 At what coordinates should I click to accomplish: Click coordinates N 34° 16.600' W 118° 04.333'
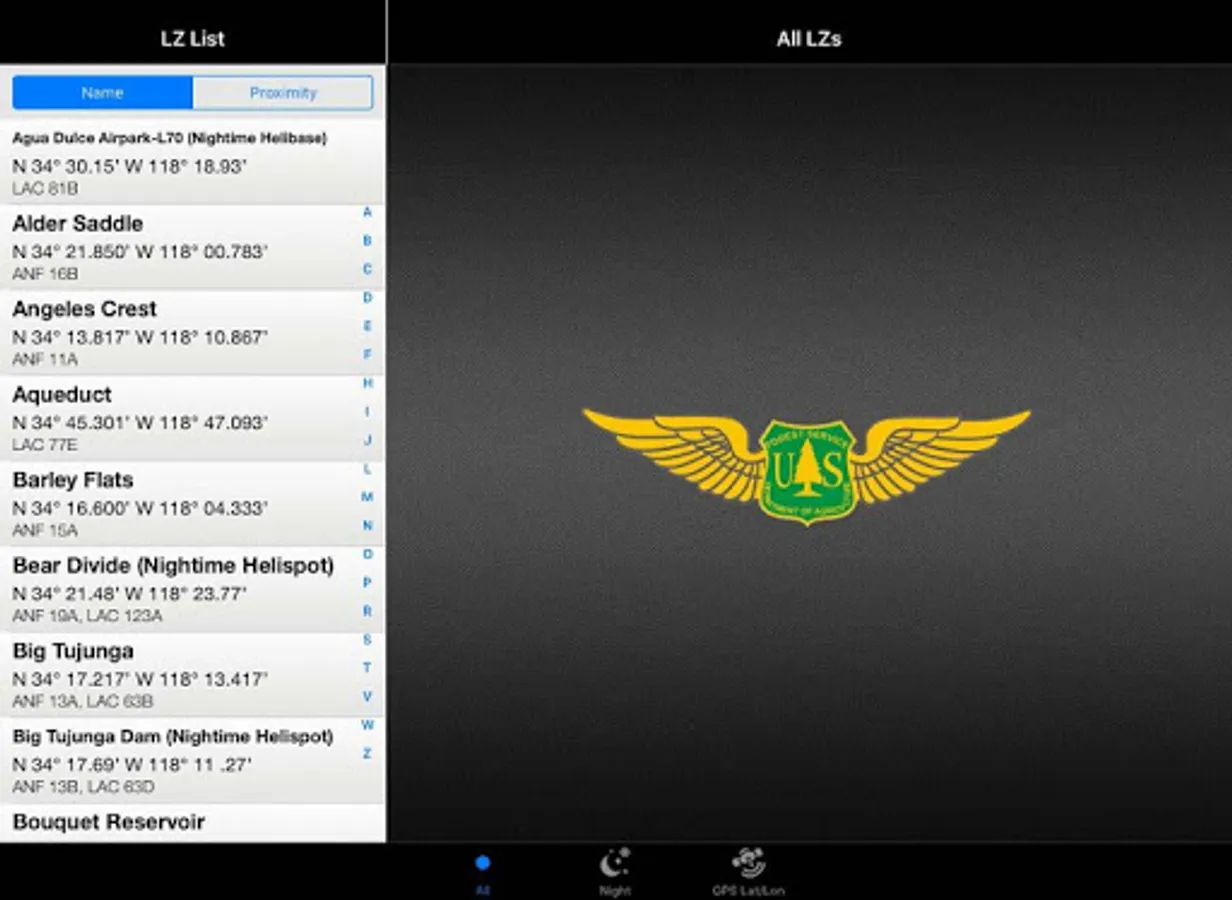click(x=140, y=509)
